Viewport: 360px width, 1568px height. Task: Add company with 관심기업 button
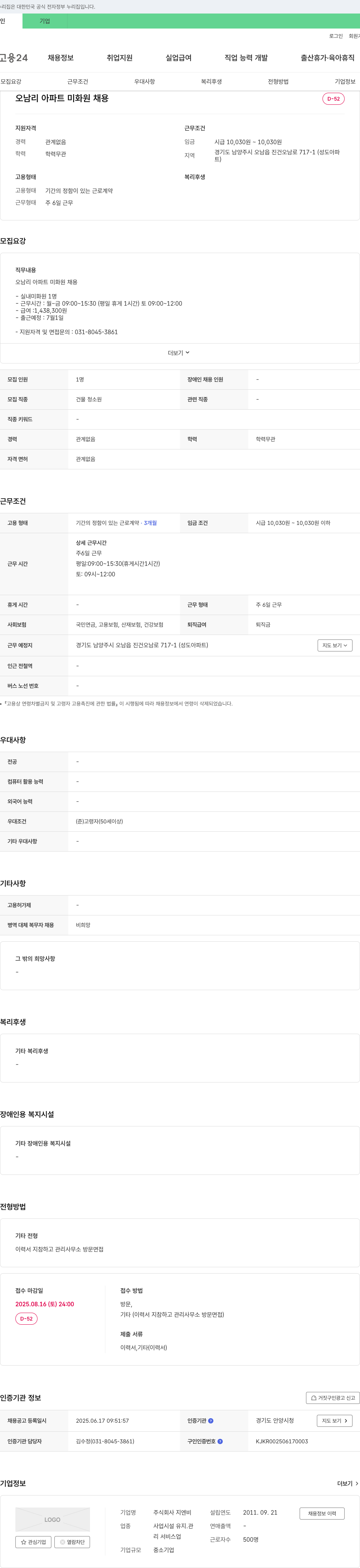pyautogui.click(x=33, y=1542)
